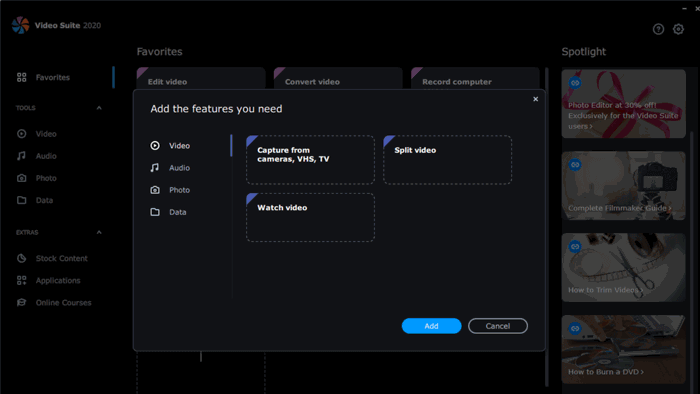Click the Cancel button
The width and height of the screenshot is (700, 394).
click(498, 326)
